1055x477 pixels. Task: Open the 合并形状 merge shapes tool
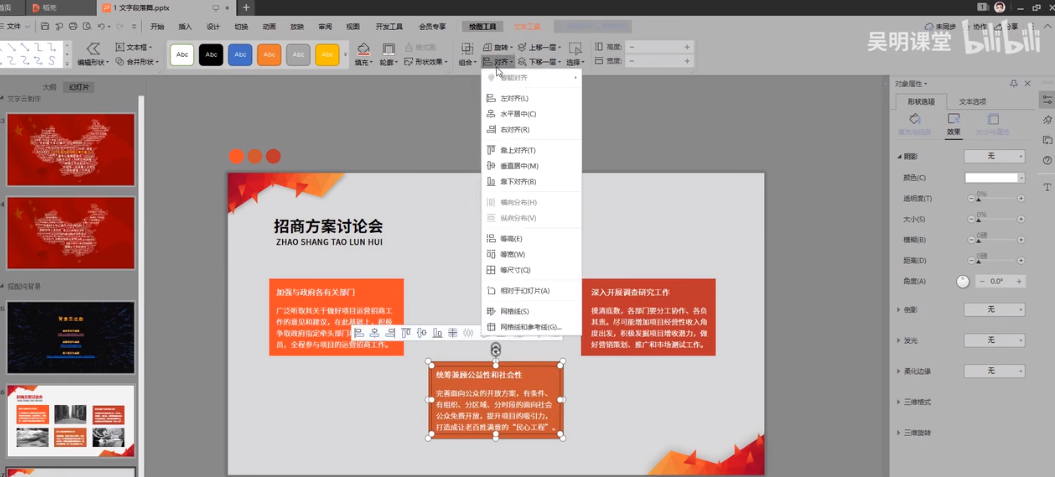coord(137,61)
